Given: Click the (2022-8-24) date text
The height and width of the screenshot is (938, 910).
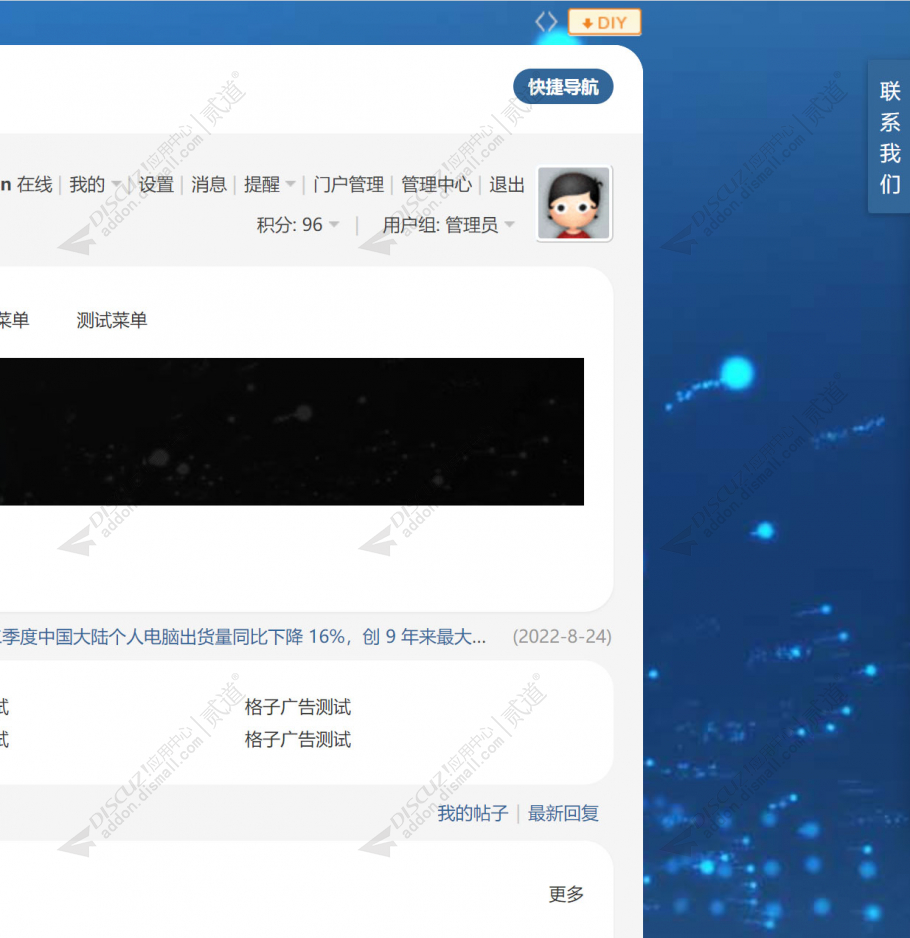Looking at the screenshot, I should point(562,636).
